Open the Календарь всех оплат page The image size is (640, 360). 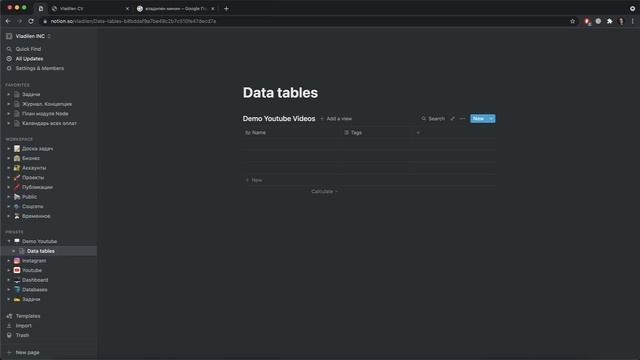[49, 123]
